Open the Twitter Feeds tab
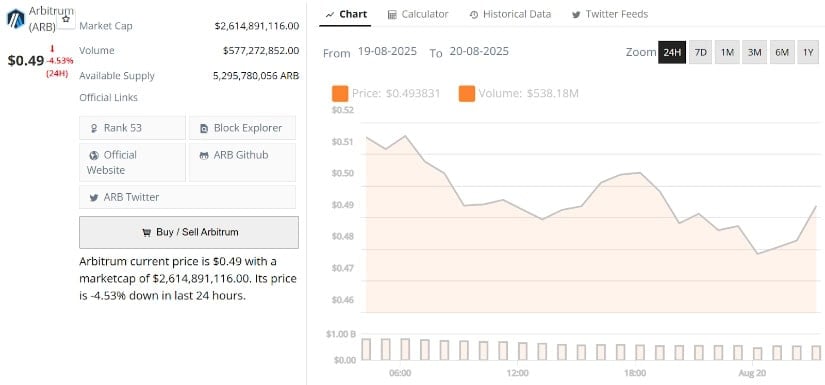Screen dimensions: 825x385 (610, 14)
